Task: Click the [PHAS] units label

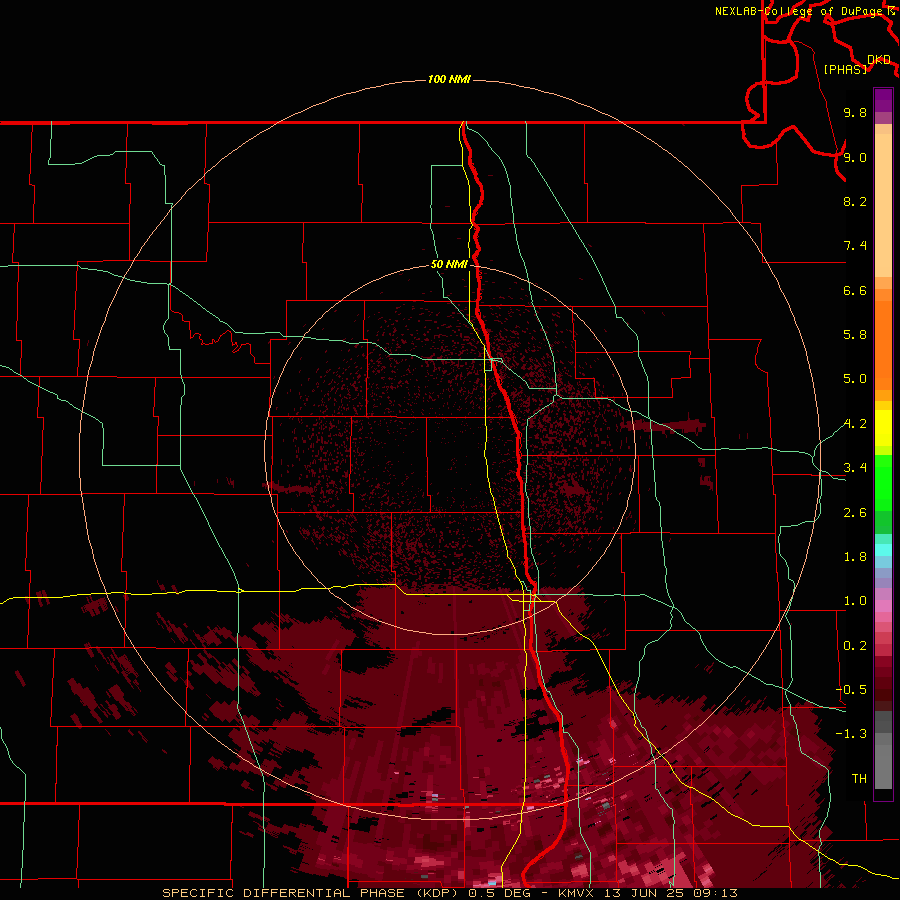Action: pyautogui.click(x=845, y=69)
